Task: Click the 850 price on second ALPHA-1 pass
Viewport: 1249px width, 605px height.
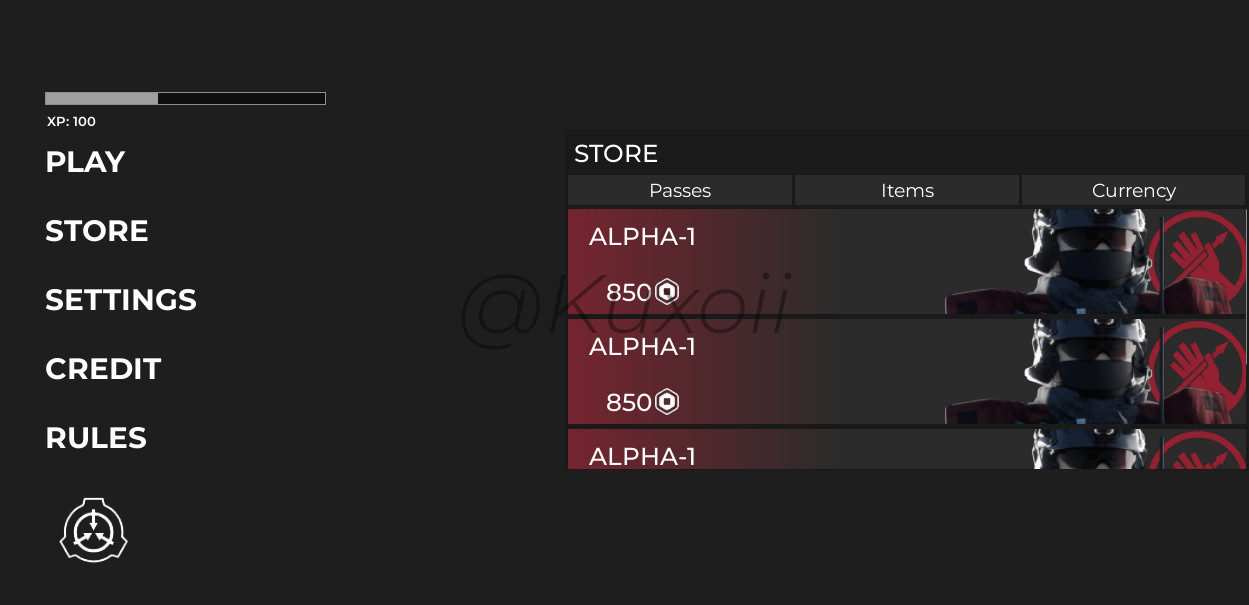Action: 629,402
